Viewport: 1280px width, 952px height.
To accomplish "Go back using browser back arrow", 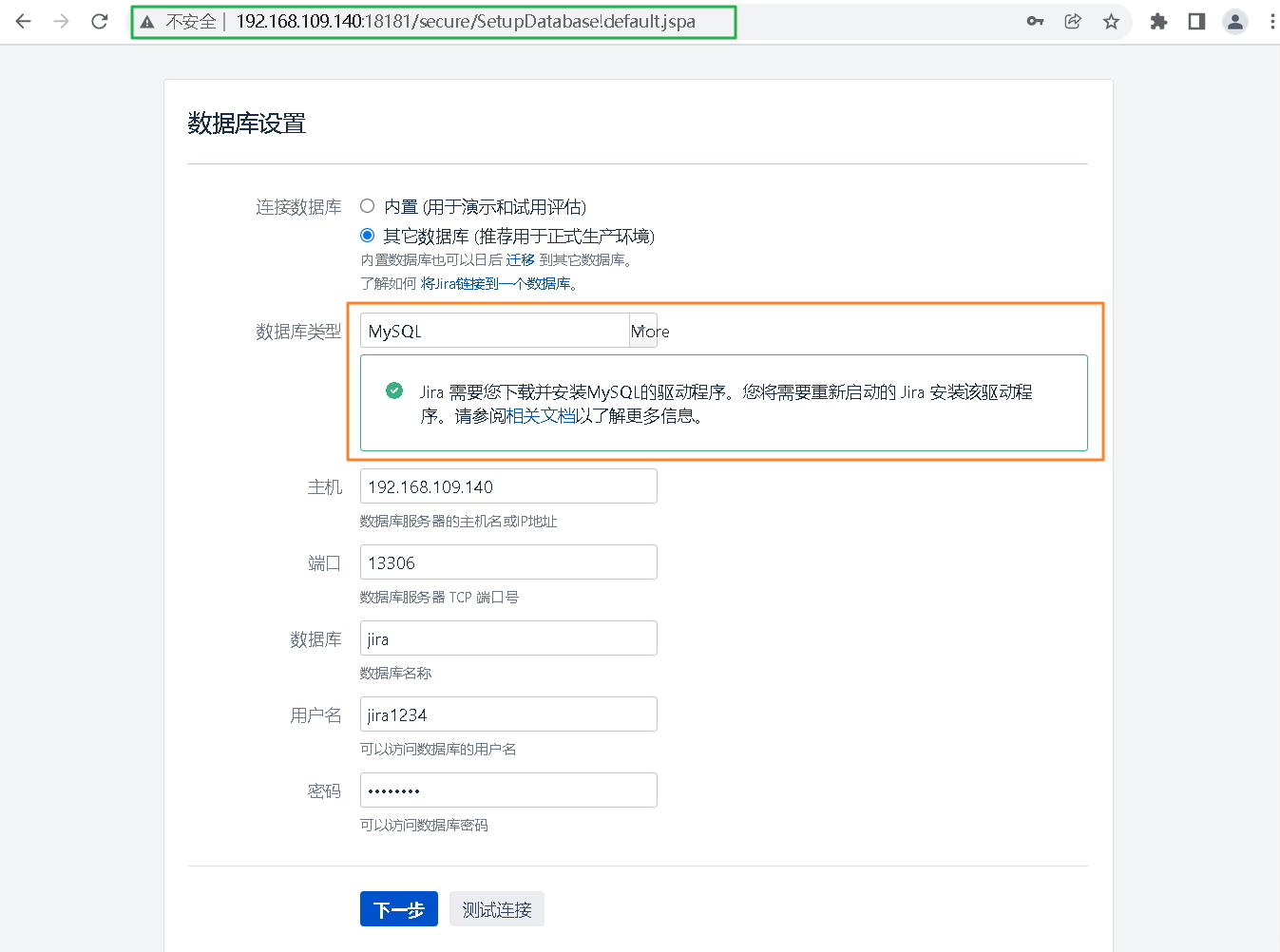I will coord(24,21).
